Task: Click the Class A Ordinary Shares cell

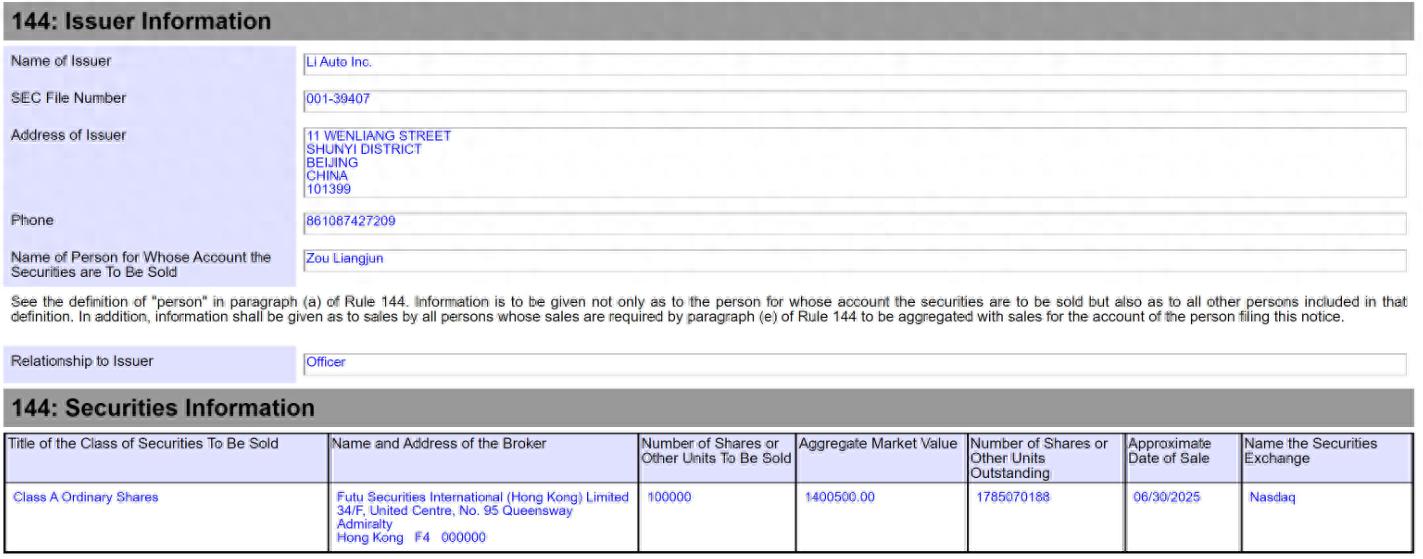Action: 86,497
